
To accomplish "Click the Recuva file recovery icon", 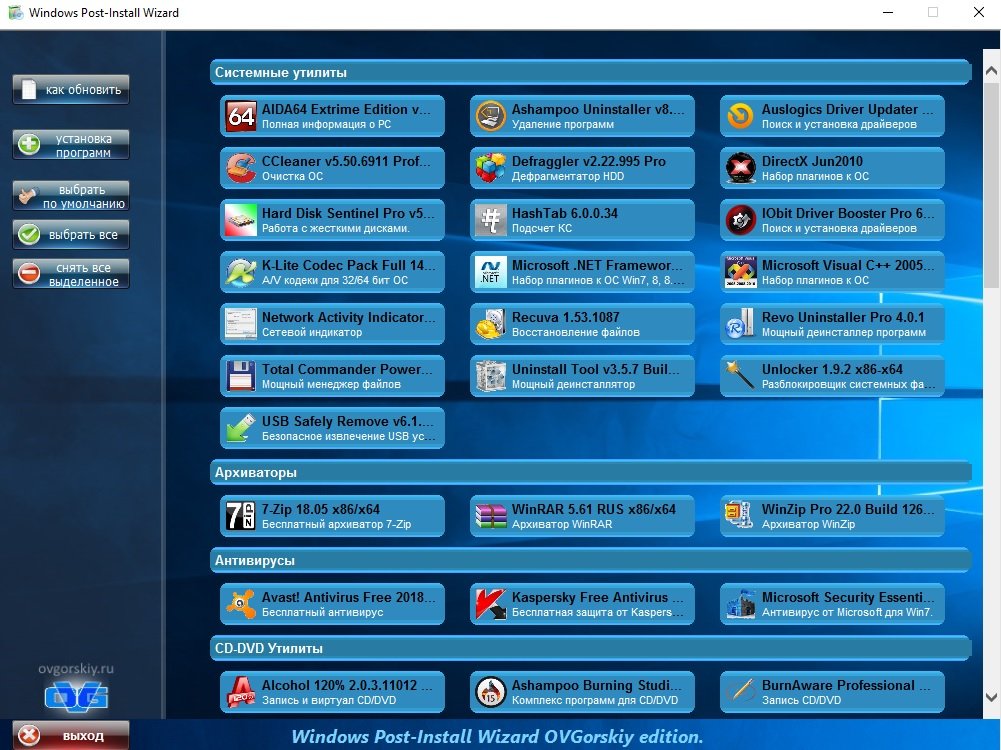I will (x=491, y=325).
